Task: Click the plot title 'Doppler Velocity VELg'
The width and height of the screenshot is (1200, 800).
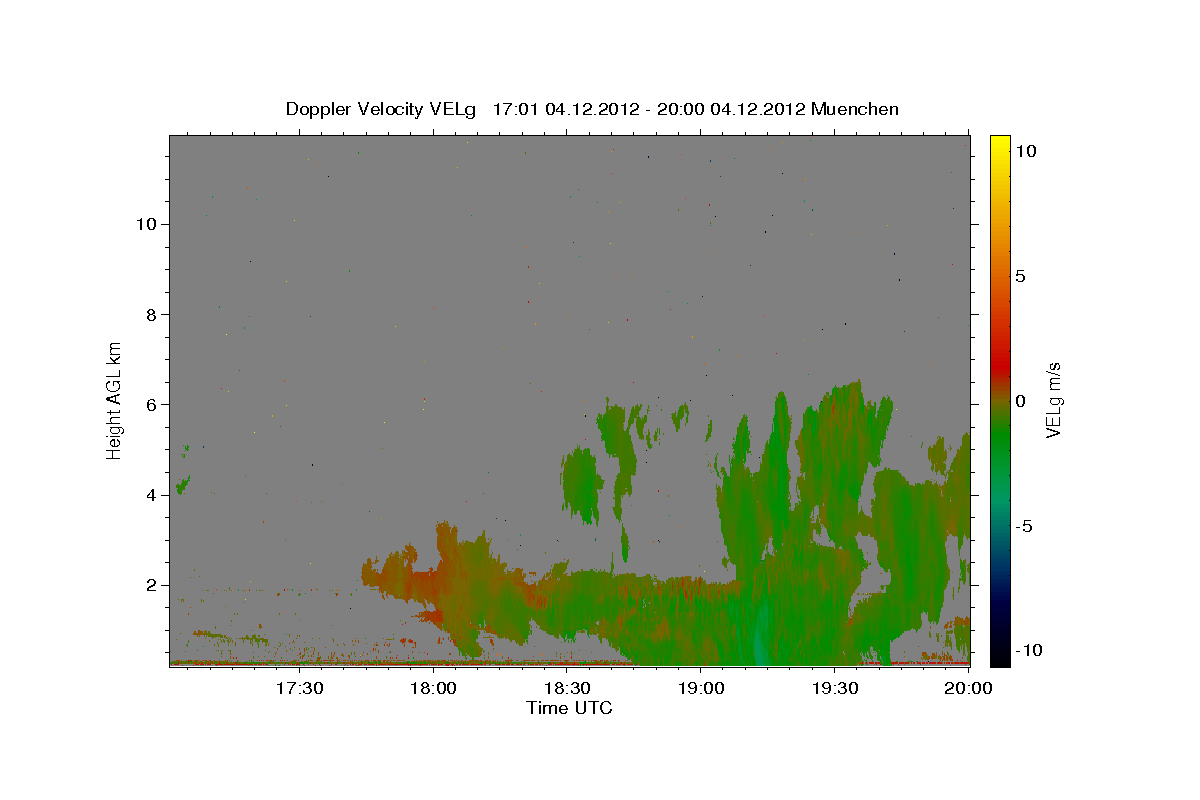Action: coord(381,109)
